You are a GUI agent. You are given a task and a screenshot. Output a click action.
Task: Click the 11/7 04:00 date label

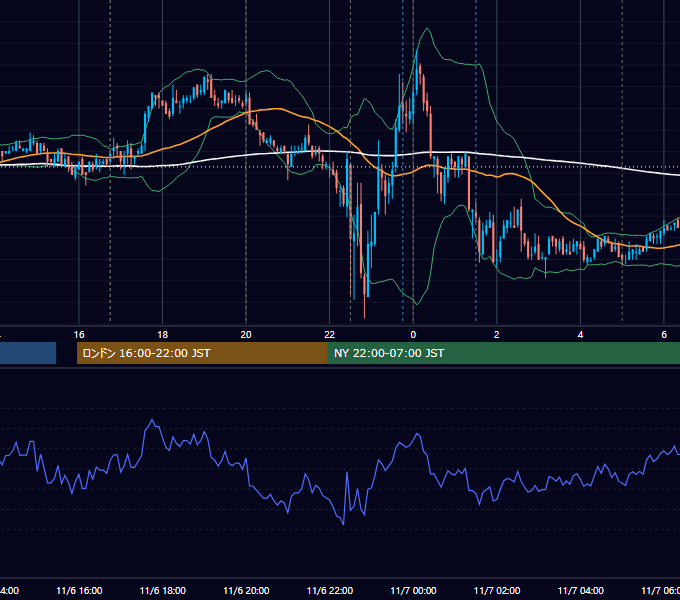coord(580,590)
